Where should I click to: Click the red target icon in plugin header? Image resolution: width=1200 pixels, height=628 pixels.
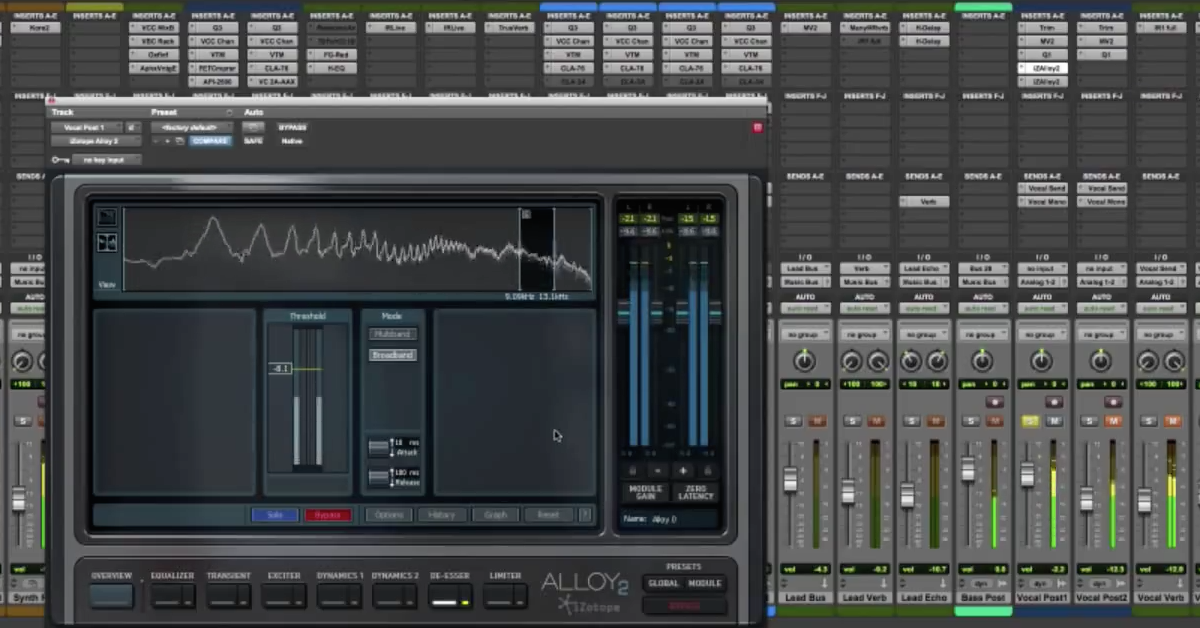pyautogui.click(x=757, y=127)
